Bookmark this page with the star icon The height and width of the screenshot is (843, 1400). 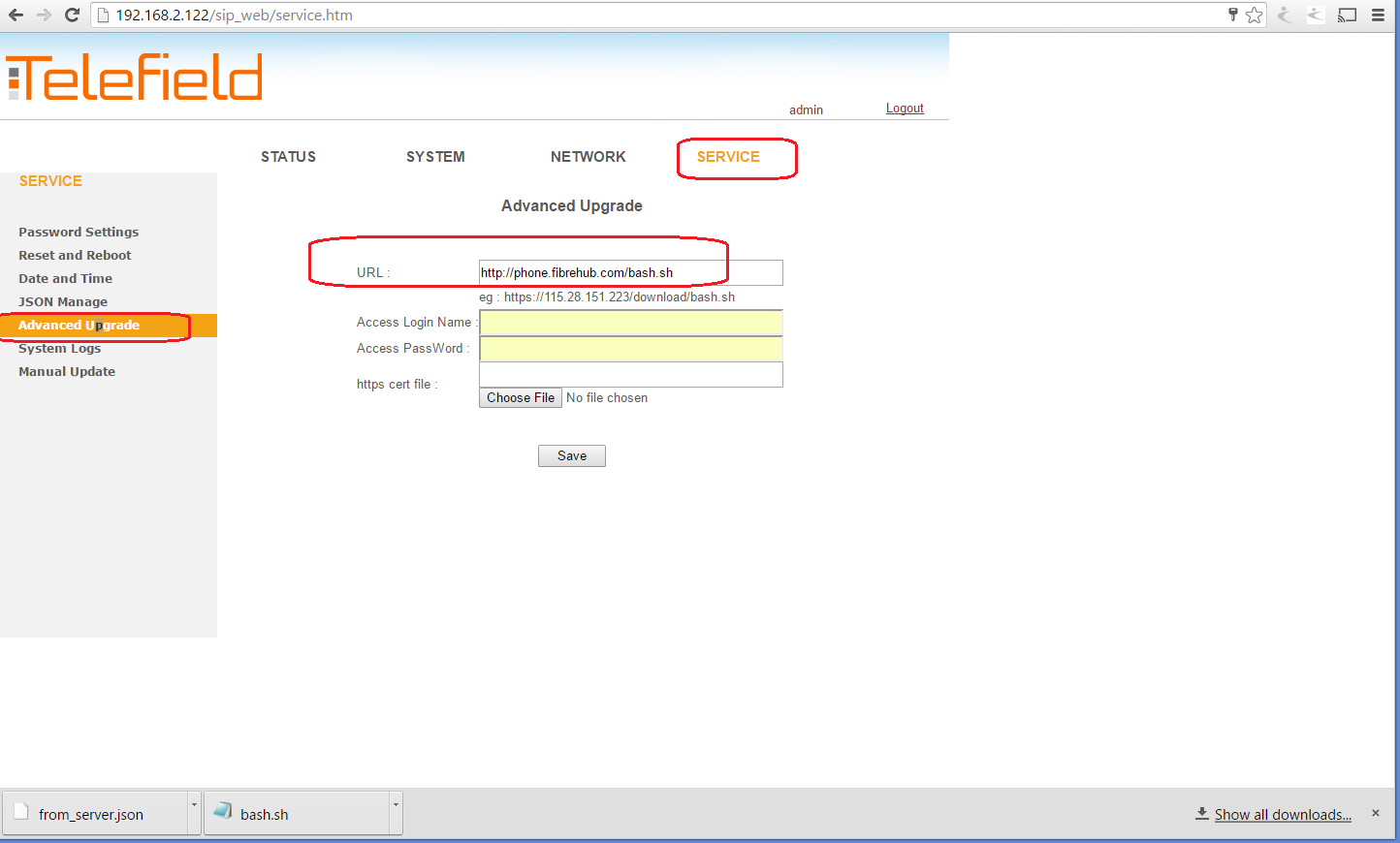(x=1254, y=15)
